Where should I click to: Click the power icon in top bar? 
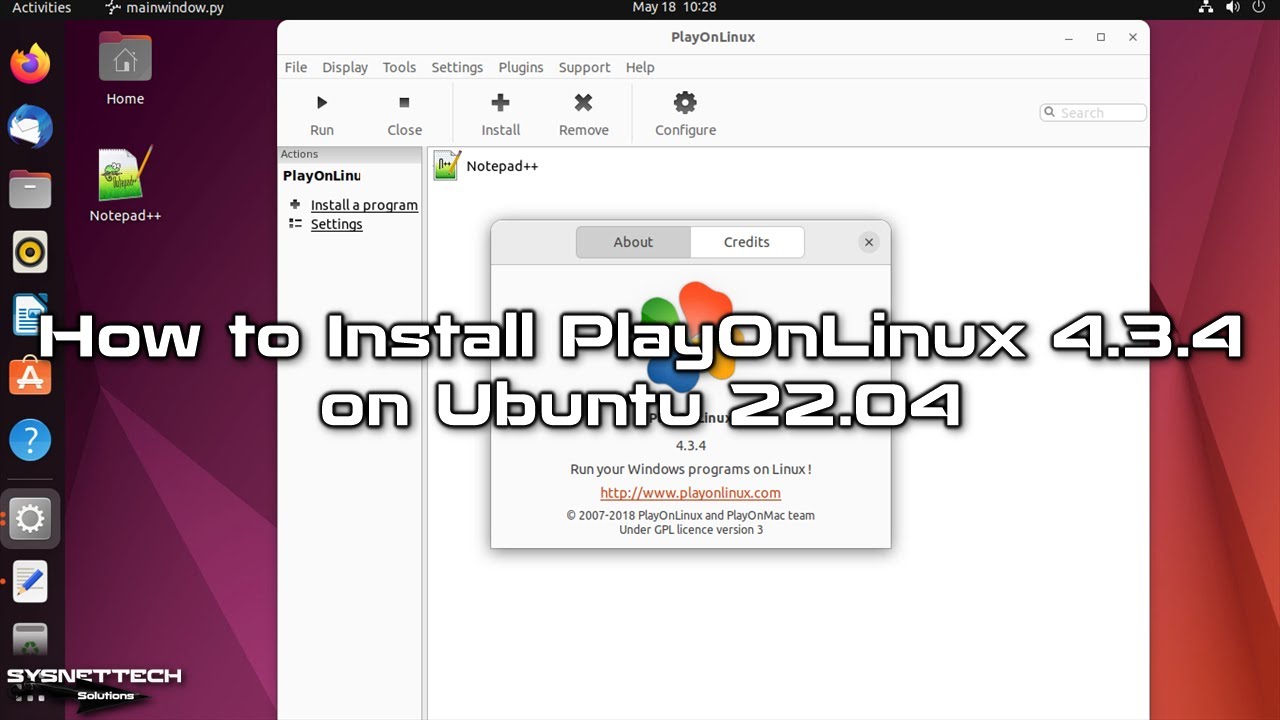1259,8
